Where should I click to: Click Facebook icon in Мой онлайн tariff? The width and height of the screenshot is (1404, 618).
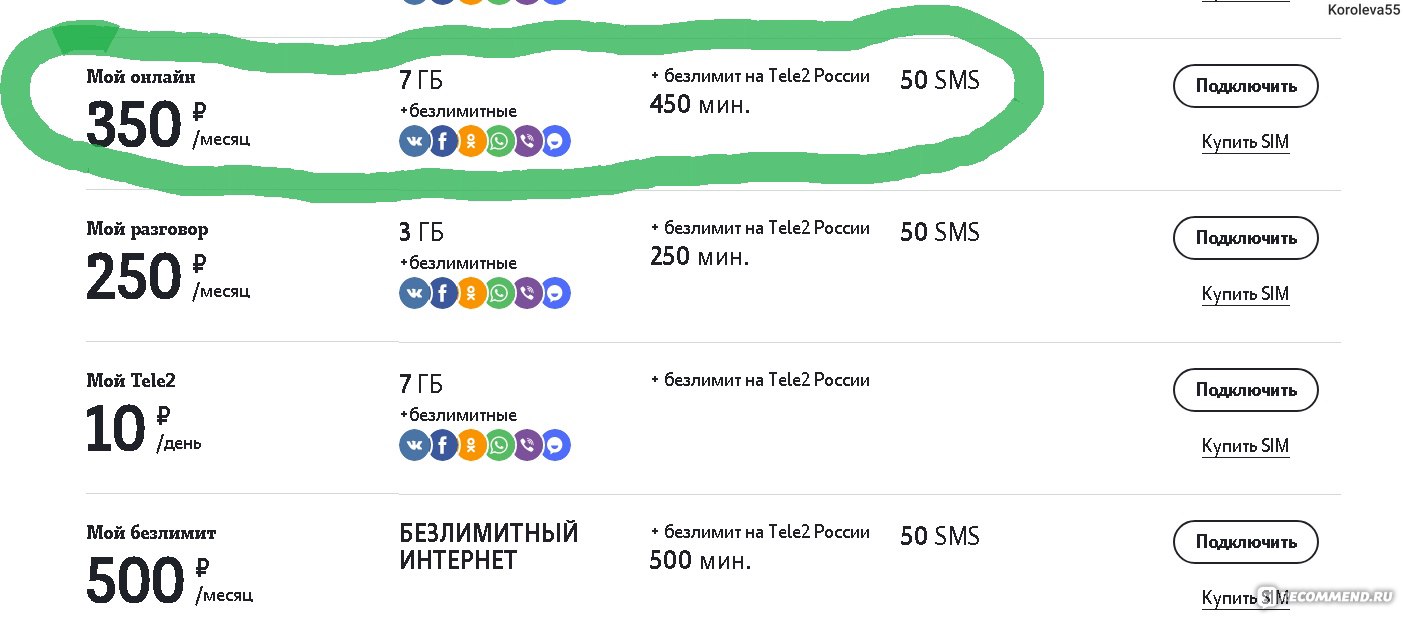[443, 141]
